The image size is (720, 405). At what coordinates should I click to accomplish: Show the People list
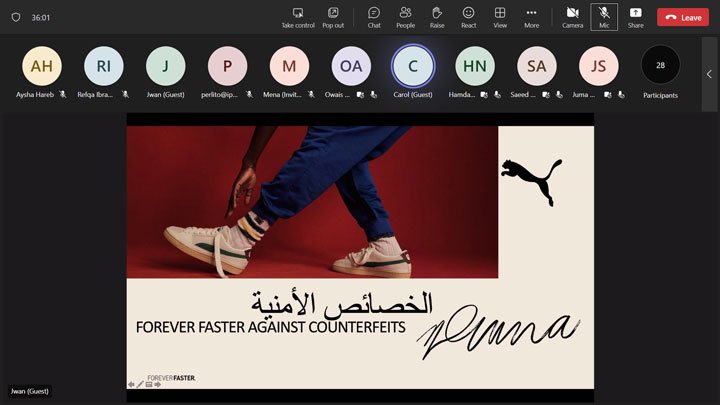405,17
